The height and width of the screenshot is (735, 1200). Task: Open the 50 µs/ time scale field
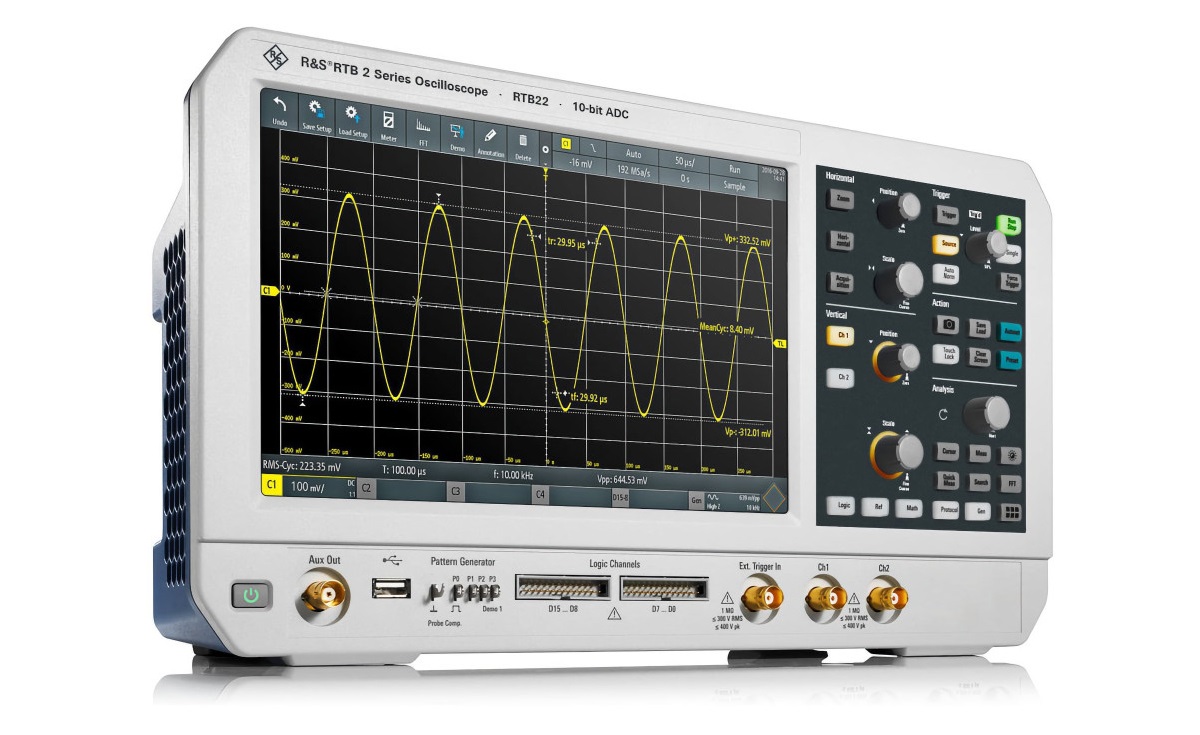click(684, 161)
